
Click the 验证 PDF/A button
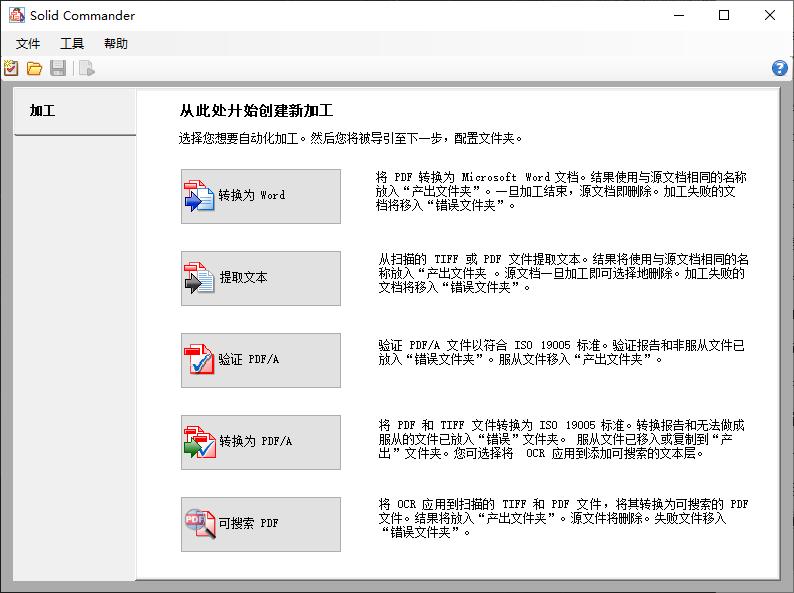coord(261,361)
